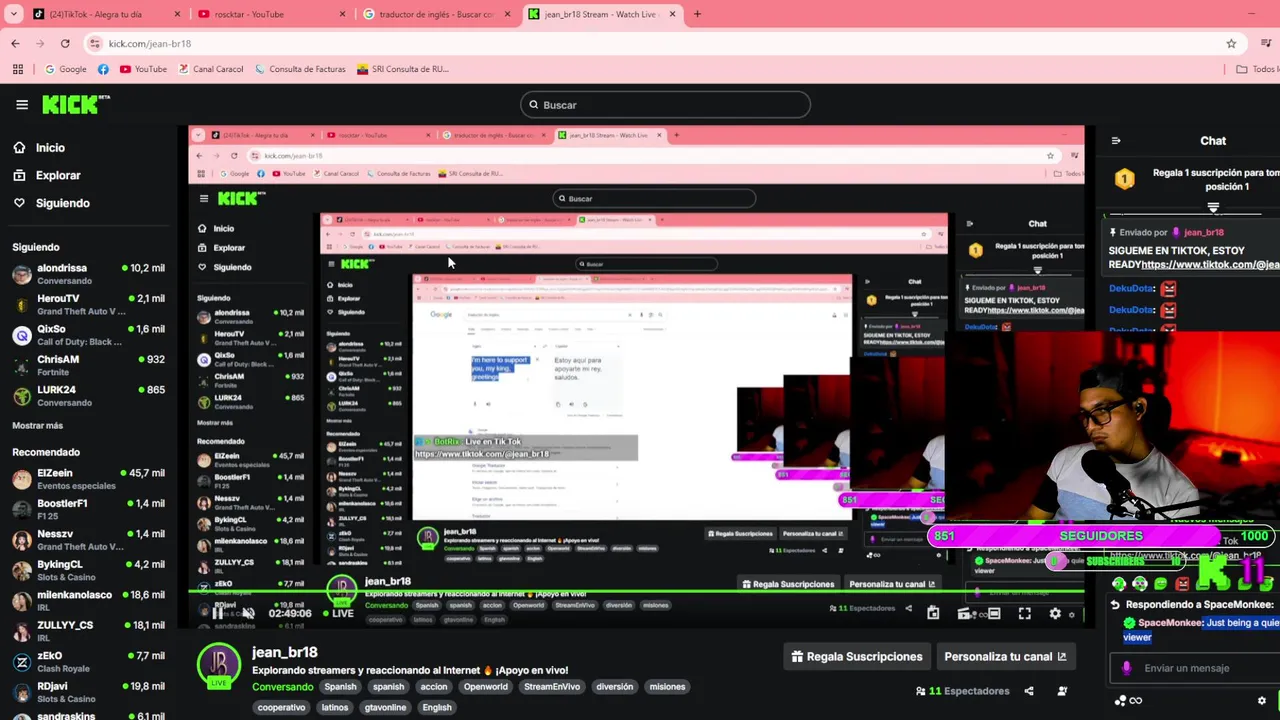The image size is (1280, 720).
Task: Click the zEkO channel avatar
Action: 22,662
